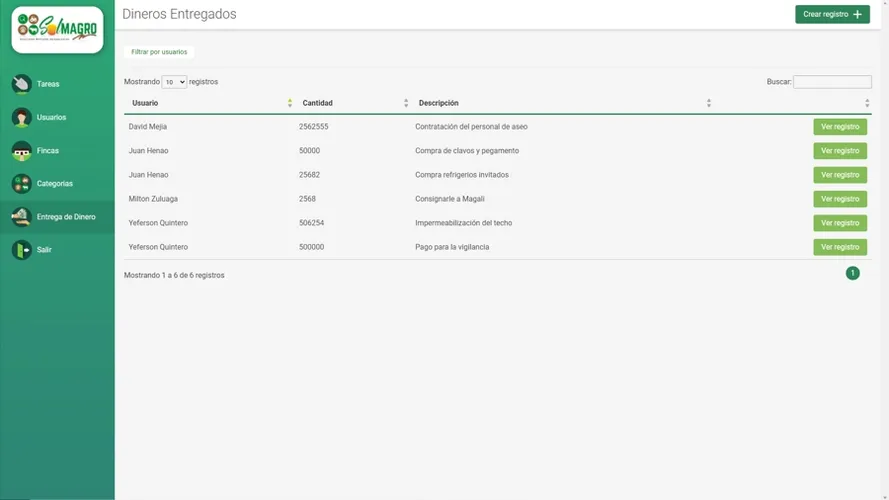View record for David Mejia
Screen dimensions: 889x500
[x=839, y=127]
